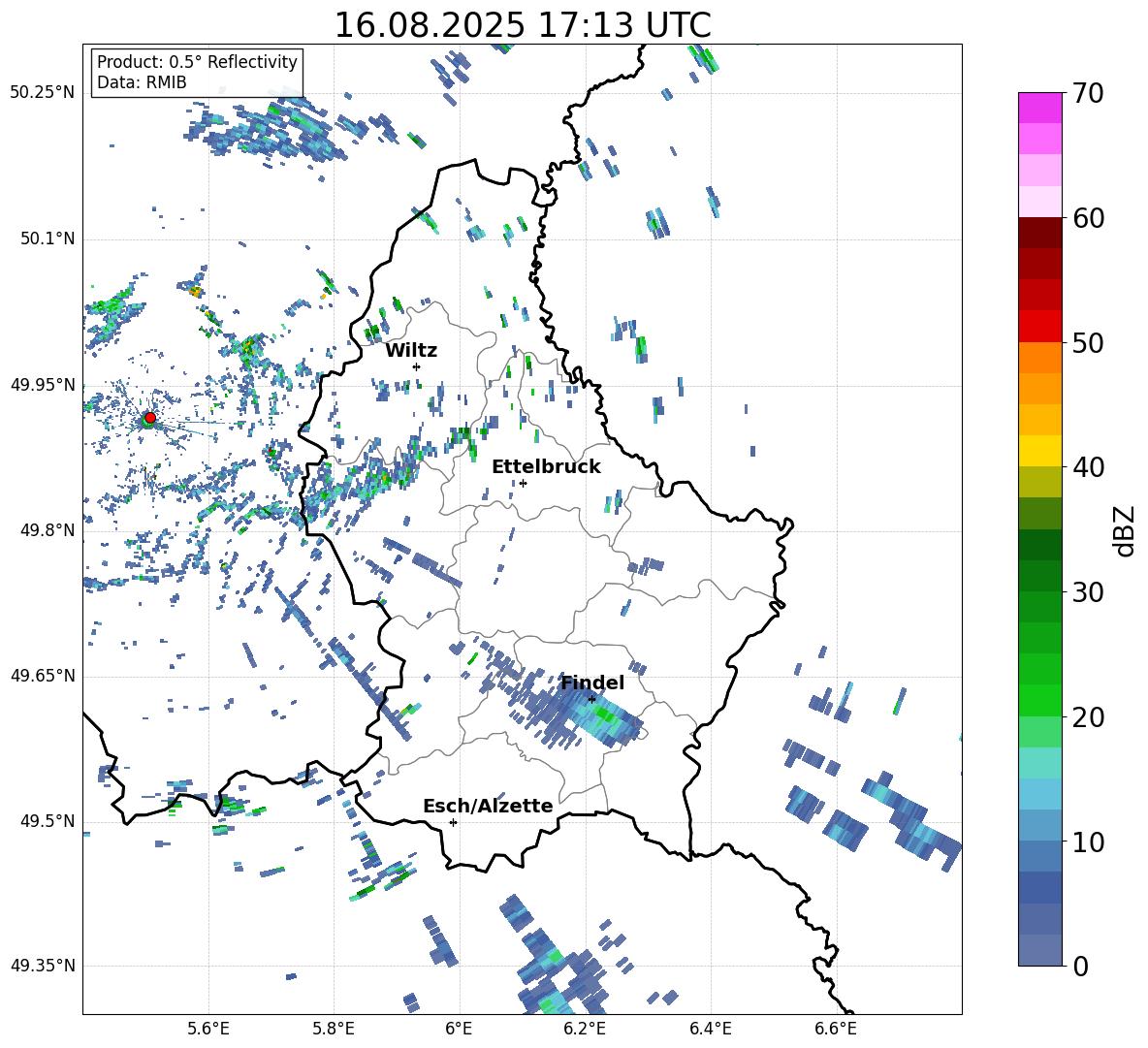The height and width of the screenshot is (1048, 1148).
Task: Click the red radar site marker
Action: click(x=150, y=418)
